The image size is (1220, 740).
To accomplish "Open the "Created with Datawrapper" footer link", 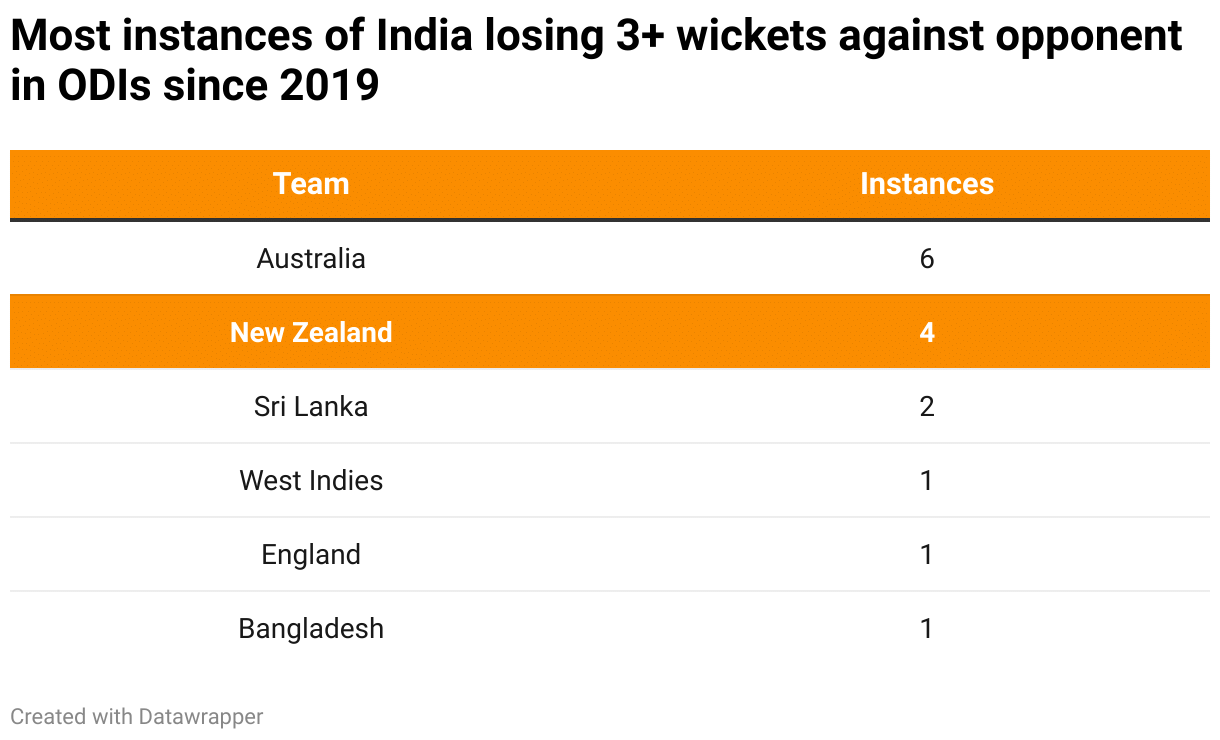I will click(x=137, y=716).
